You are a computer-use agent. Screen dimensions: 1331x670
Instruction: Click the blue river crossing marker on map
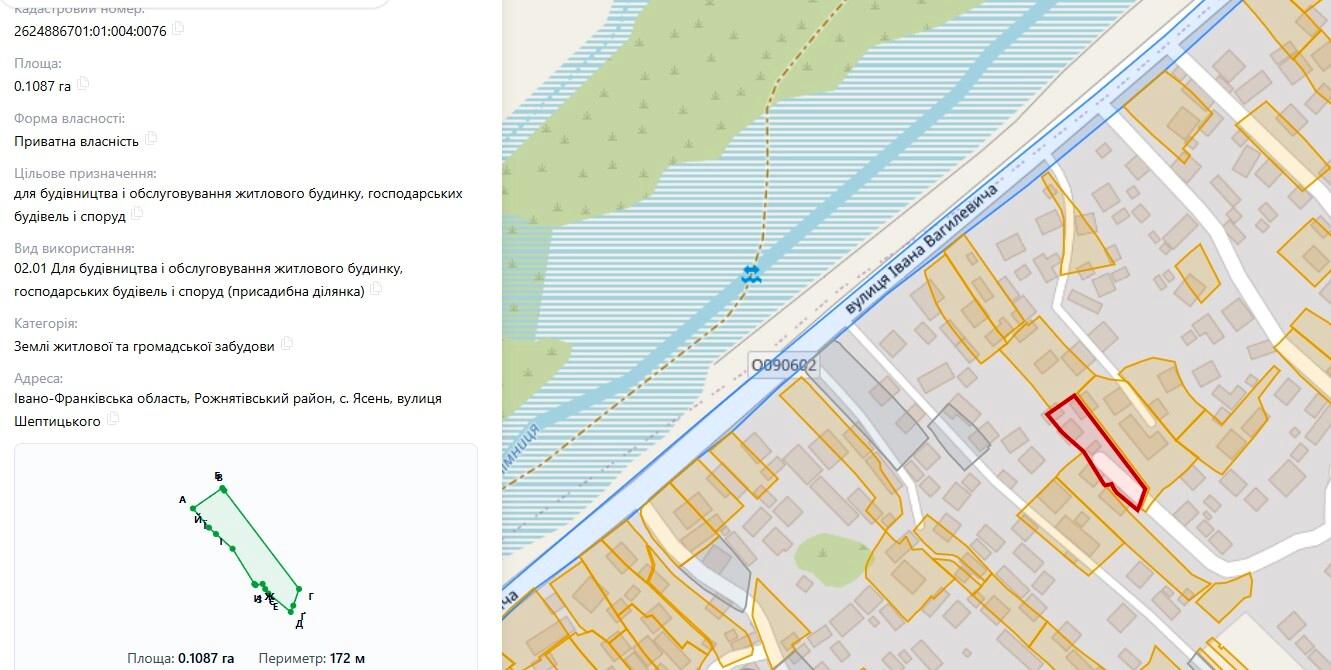(x=752, y=274)
